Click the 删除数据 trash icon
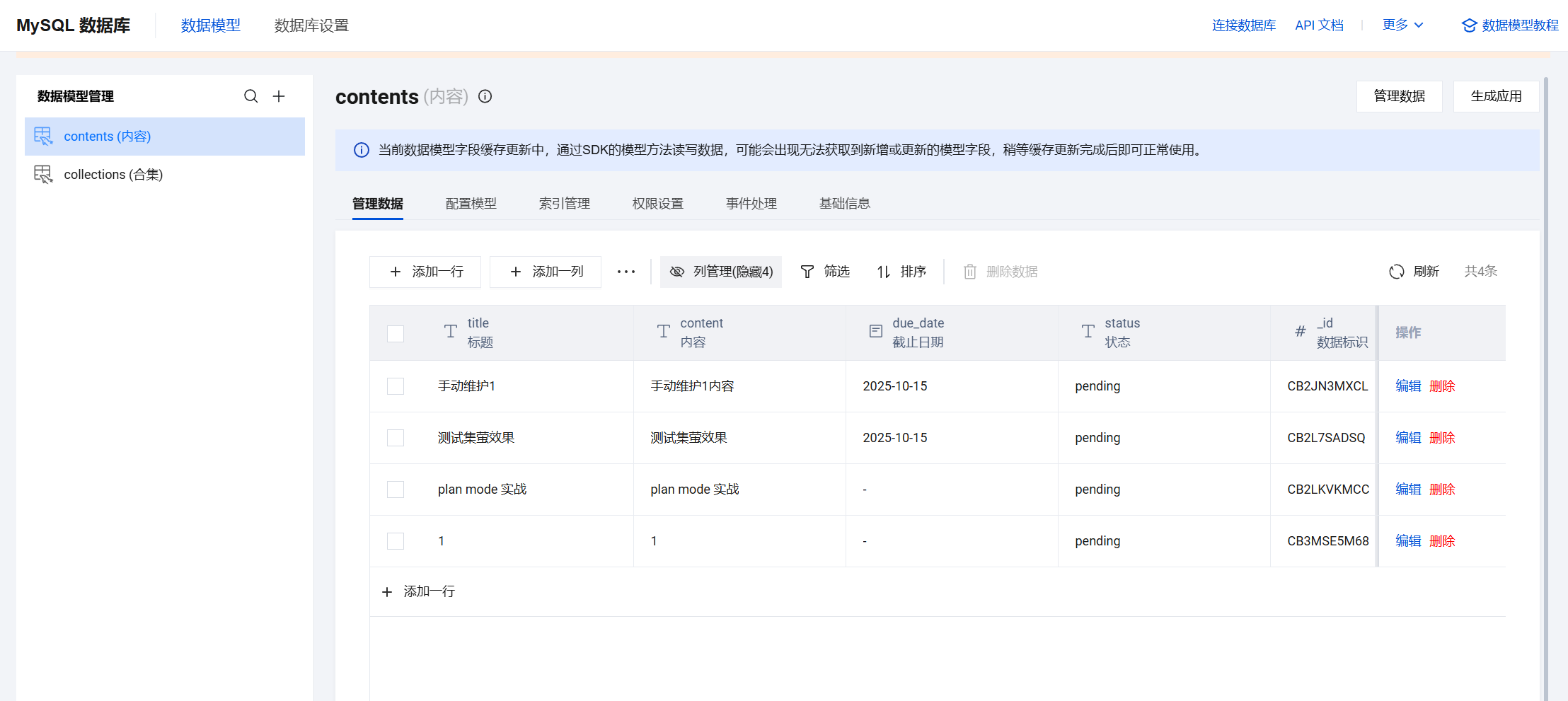Viewport: 1568px width, 701px height. 969,272
